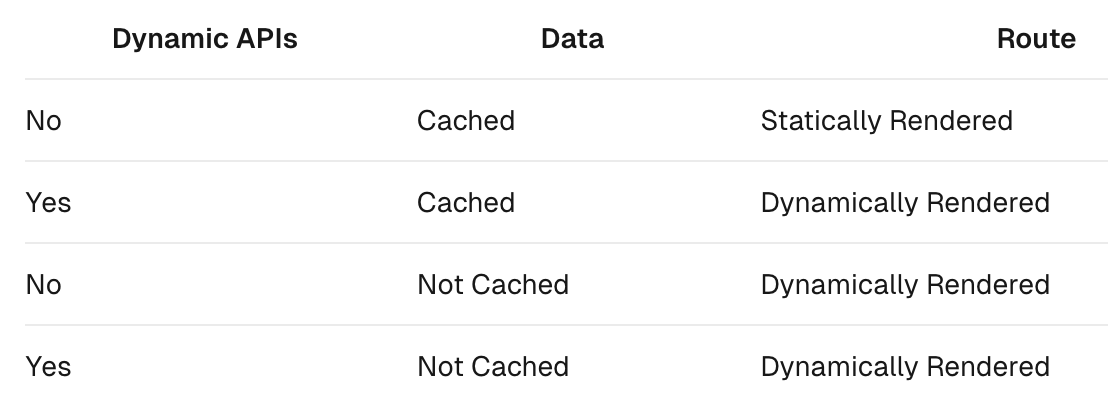1108x408 pixels.
Task: Click Dynamically Rendered in the last table row
Action: 905,367
